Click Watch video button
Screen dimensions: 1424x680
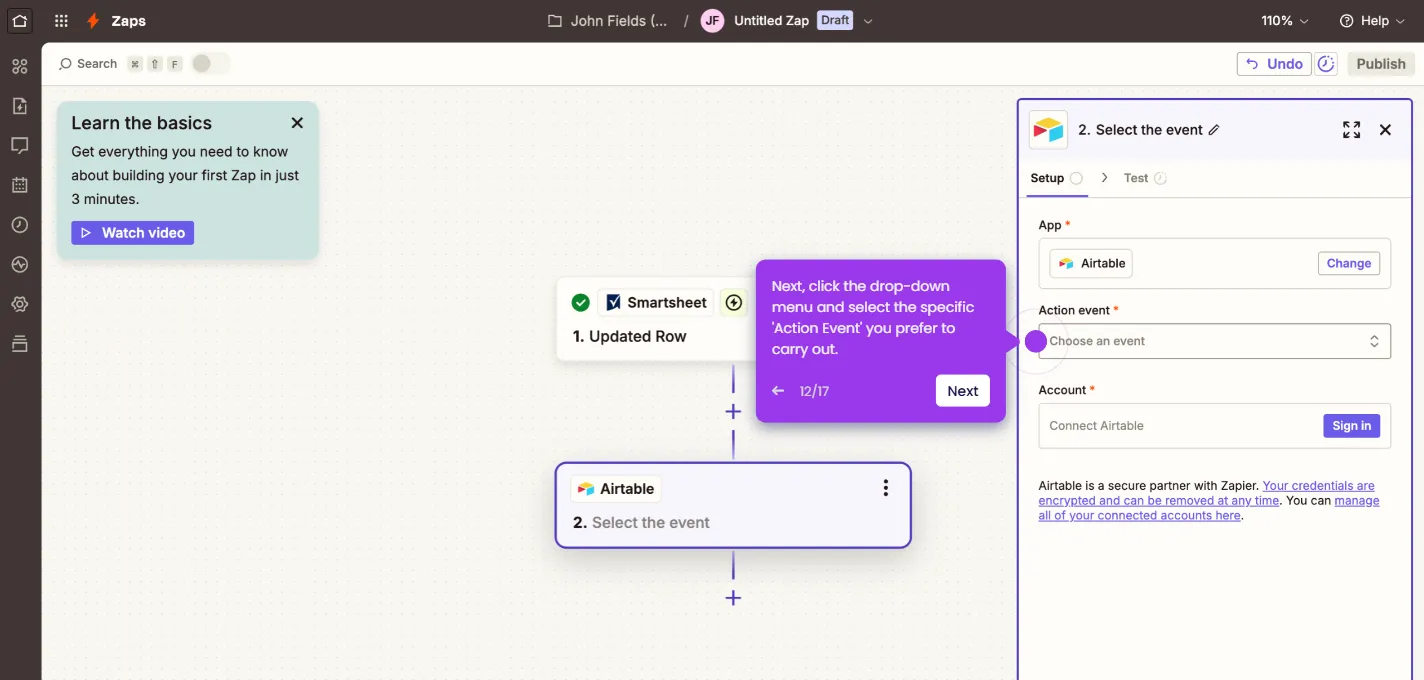(133, 233)
